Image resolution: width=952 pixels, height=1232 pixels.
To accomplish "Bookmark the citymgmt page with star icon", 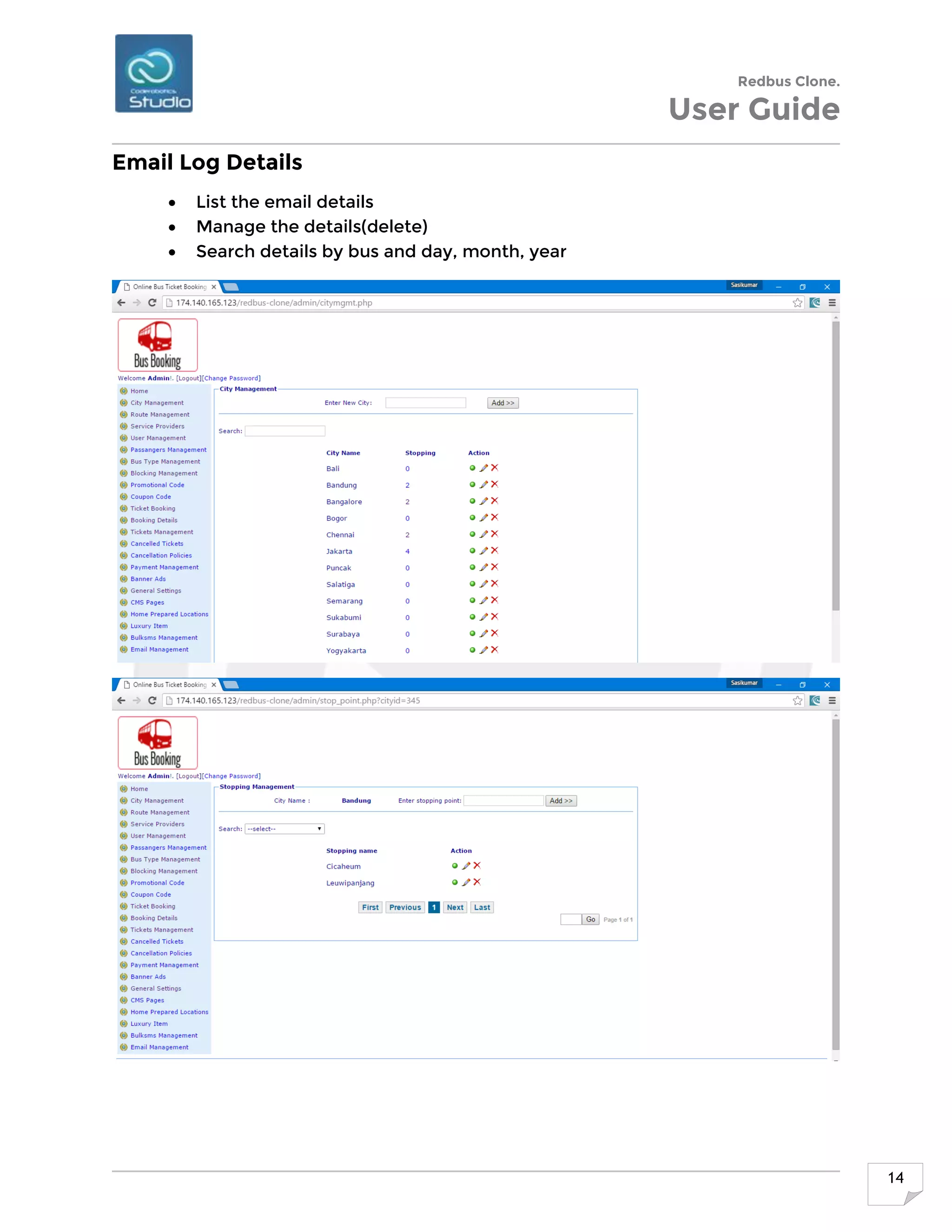I will (798, 303).
